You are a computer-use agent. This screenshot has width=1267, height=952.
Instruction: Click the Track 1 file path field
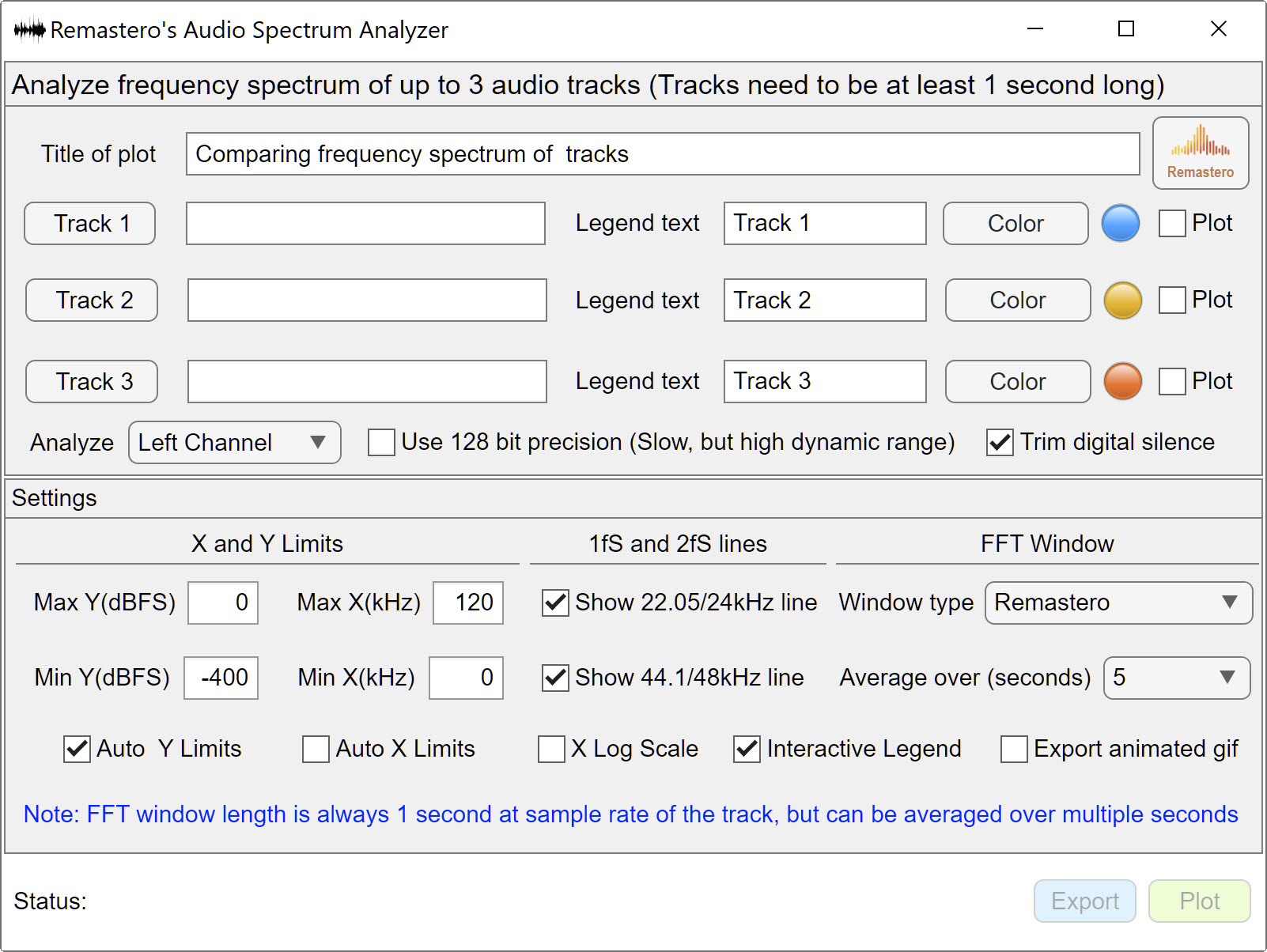click(x=365, y=224)
